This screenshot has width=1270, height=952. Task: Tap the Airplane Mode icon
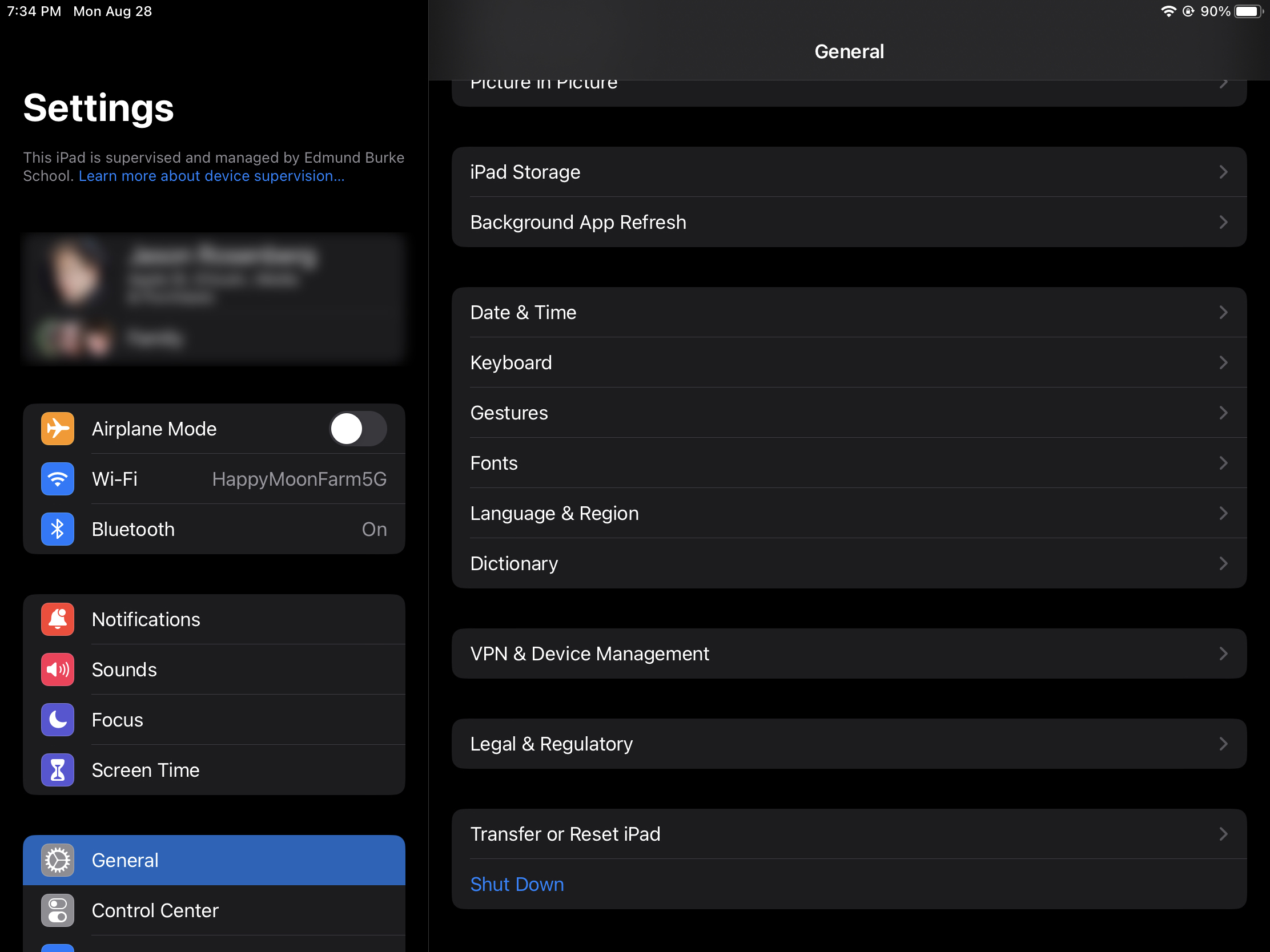[x=58, y=429]
